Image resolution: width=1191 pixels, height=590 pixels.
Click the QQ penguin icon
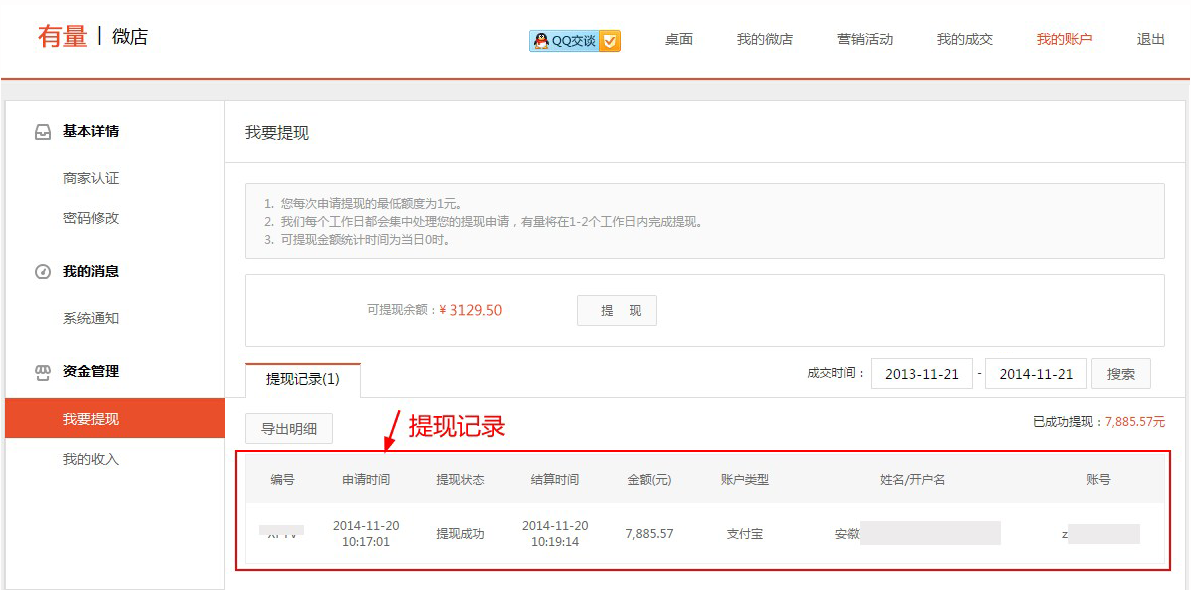pos(541,41)
